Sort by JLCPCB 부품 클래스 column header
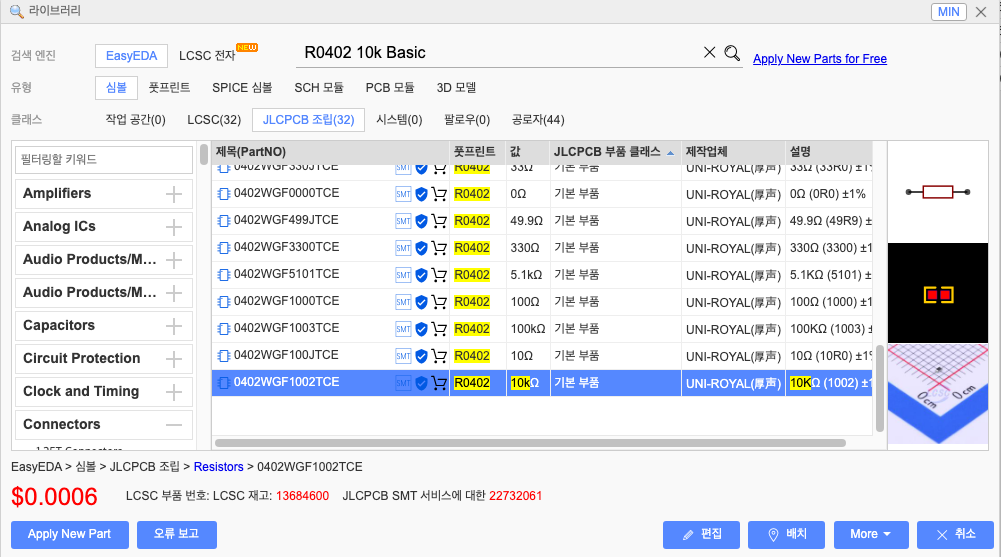 click(x=614, y=152)
